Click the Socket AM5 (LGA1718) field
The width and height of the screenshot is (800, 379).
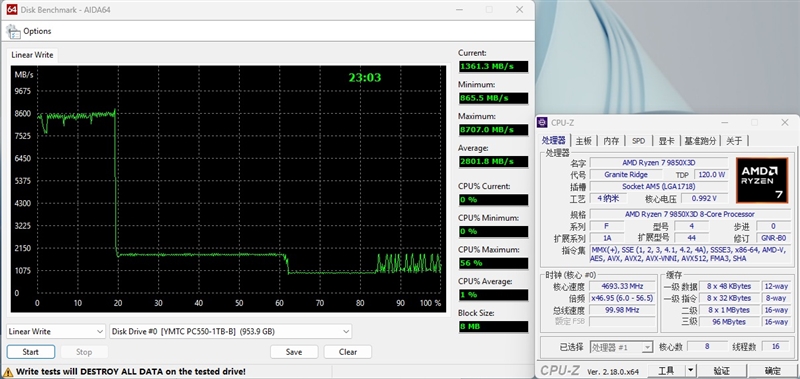[x=658, y=186]
